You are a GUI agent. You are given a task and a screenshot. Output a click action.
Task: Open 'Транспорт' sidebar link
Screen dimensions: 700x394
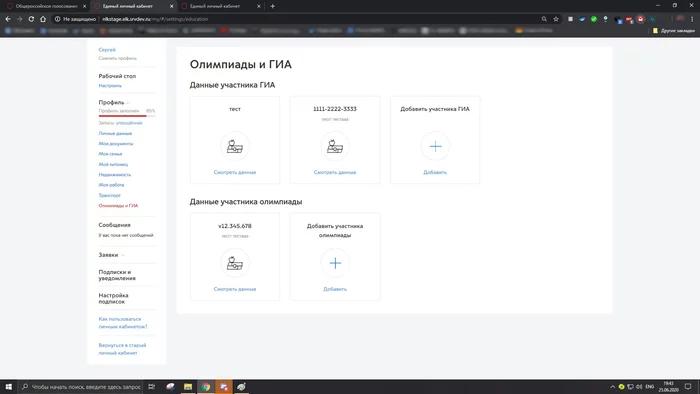pyautogui.click(x=109, y=195)
